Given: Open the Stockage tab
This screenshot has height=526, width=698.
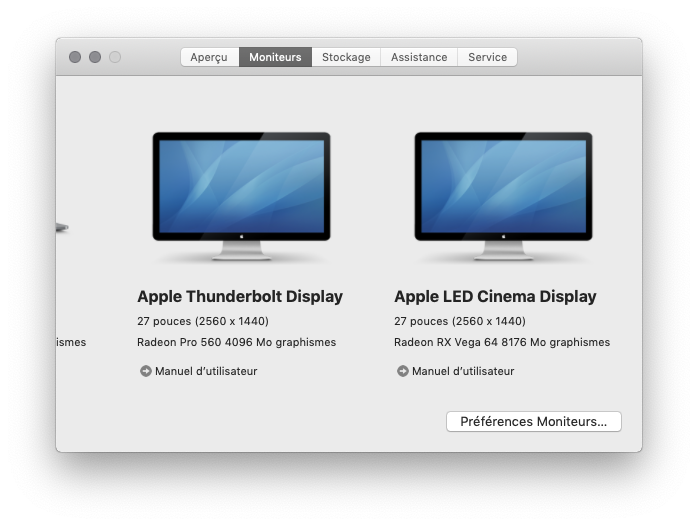Looking at the screenshot, I should 346,57.
